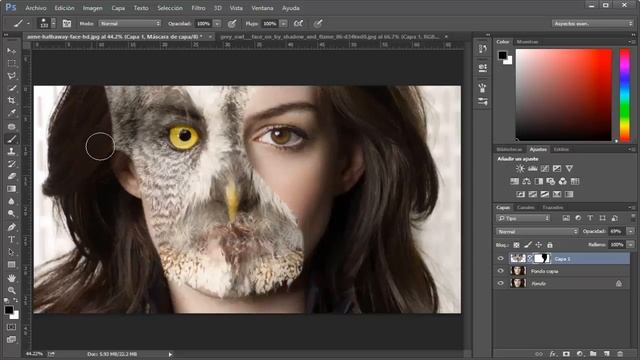Select the Horizontal Type tool

pyautogui.click(x=11, y=240)
